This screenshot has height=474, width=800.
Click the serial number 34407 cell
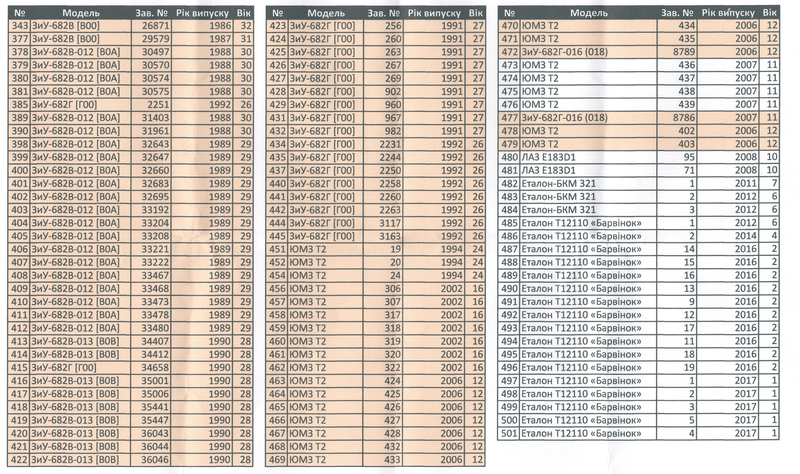pos(152,341)
